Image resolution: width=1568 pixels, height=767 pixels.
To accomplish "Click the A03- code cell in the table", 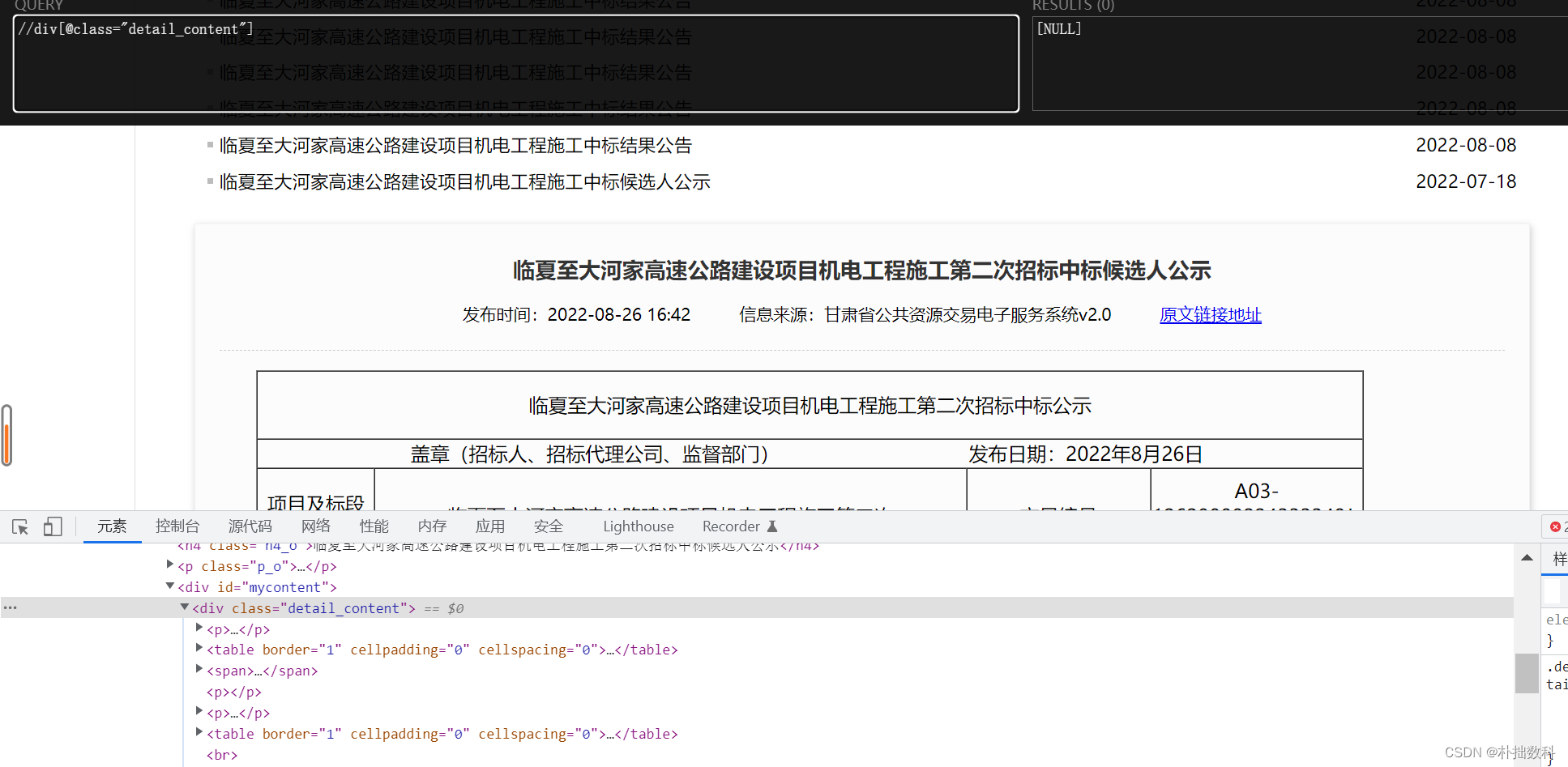I will click(1256, 492).
